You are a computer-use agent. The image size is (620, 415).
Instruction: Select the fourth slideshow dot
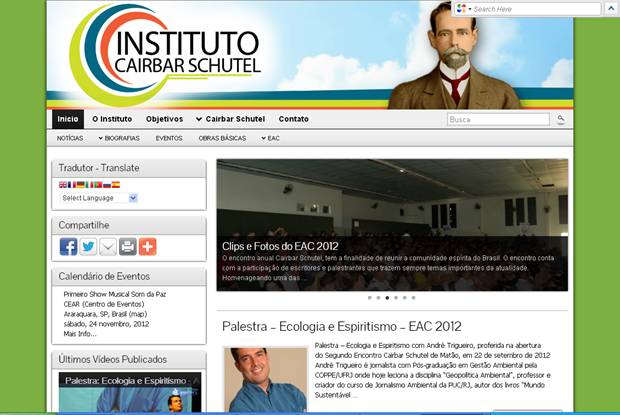coord(396,298)
